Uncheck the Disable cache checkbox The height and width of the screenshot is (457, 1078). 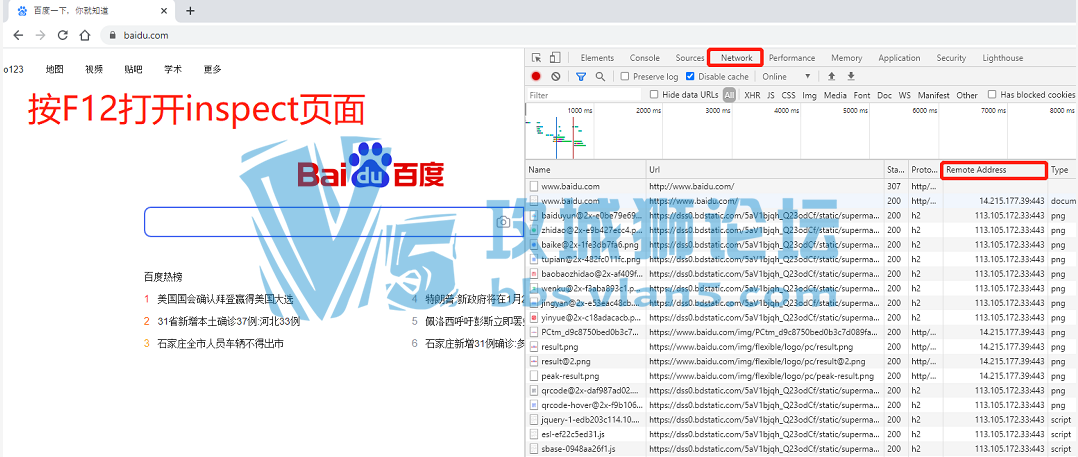pyautogui.click(x=691, y=76)
